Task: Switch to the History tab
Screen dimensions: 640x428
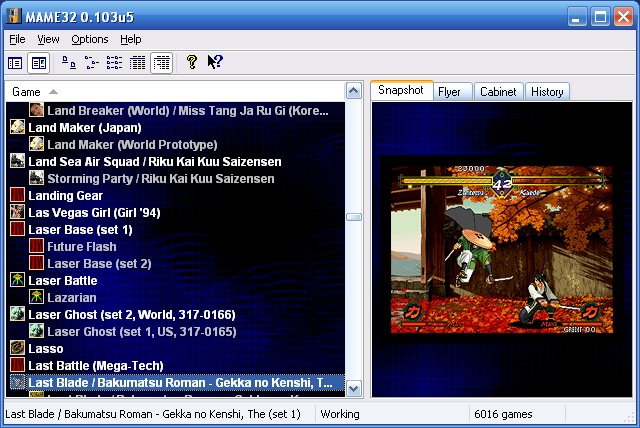Action: 547,92
